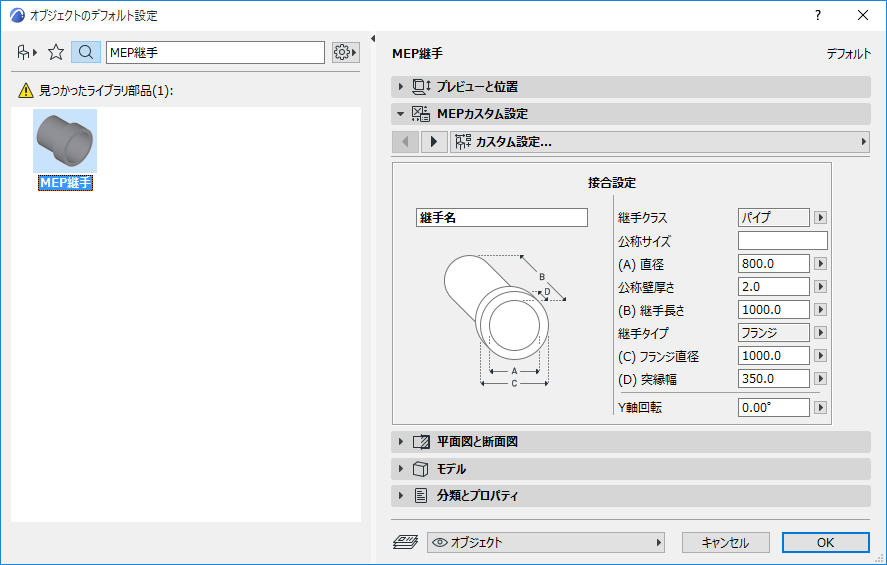Click the 継手名 text field
This screenshot has width=887, height=565.
click(502, 217)
